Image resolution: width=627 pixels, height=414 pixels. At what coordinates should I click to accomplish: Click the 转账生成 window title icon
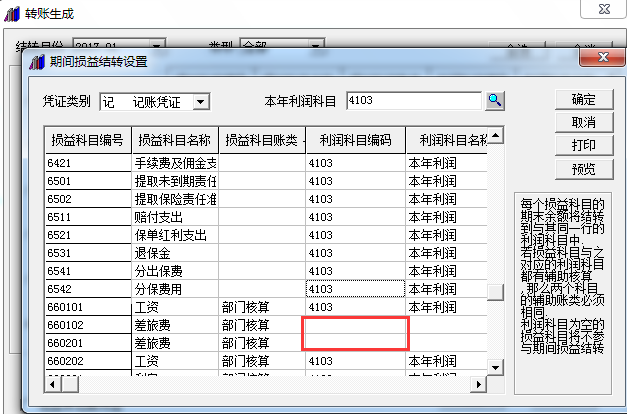(x=12, y=14)
